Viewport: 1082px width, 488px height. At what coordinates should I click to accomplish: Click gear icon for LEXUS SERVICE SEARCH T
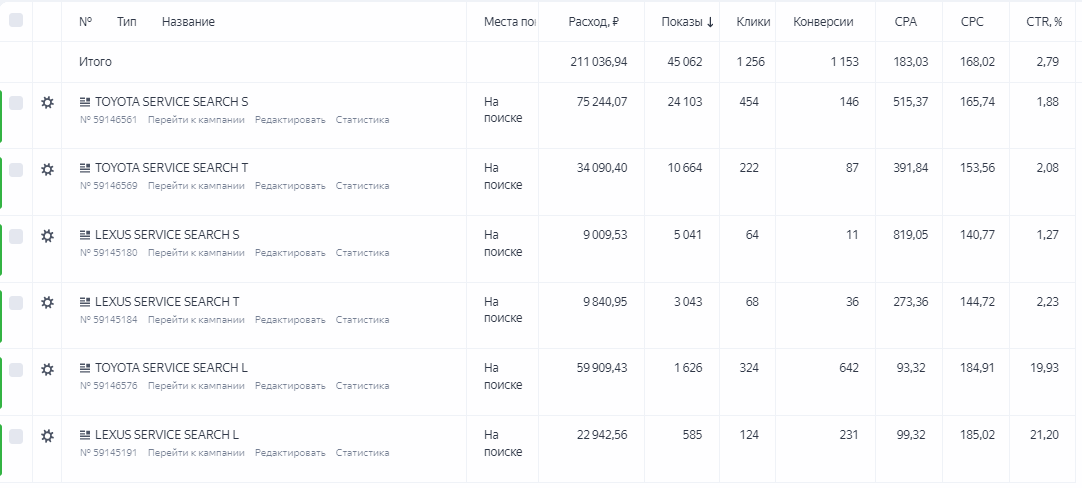click(x=47, y=302)
